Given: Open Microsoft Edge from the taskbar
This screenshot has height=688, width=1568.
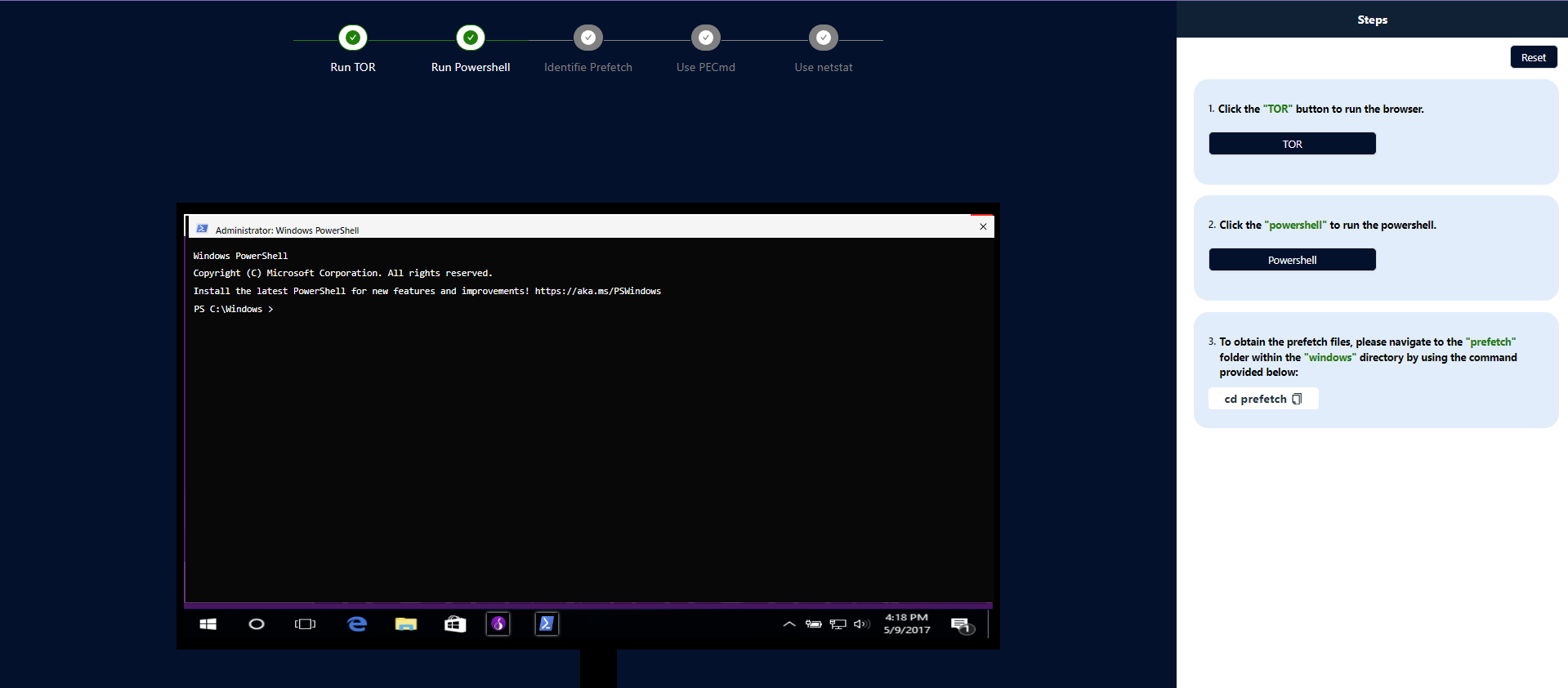Looking at the screenshot, I should click(x=357, y=624).
